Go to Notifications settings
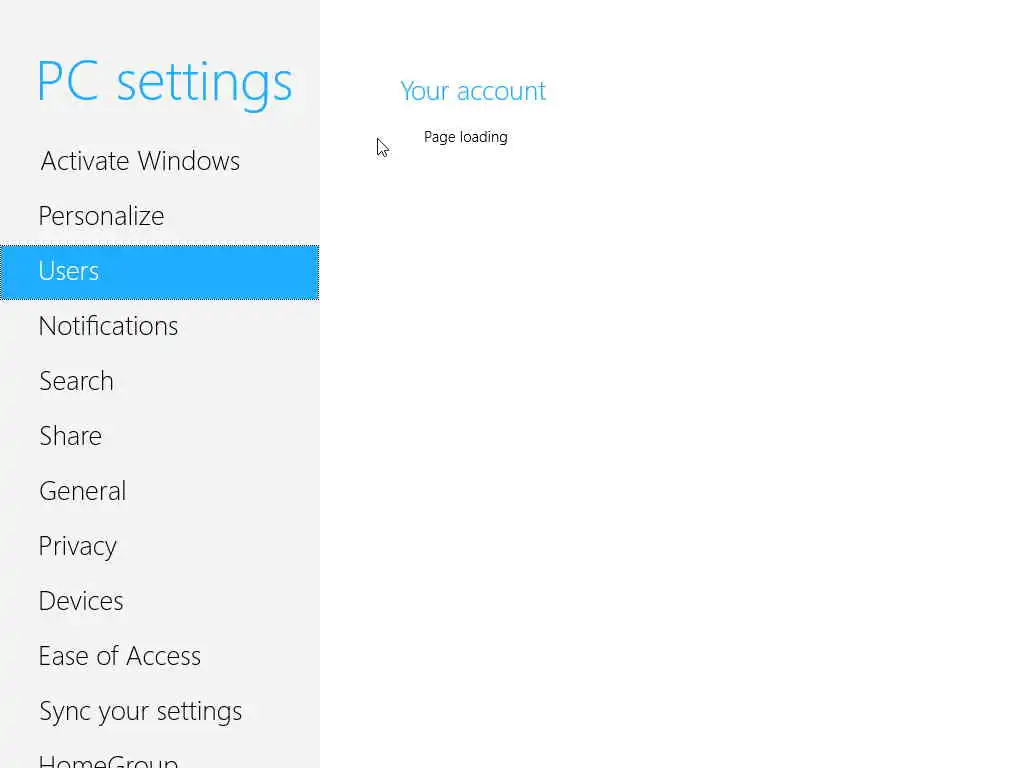Viewport: 1024px width, 768px height. 159,327
